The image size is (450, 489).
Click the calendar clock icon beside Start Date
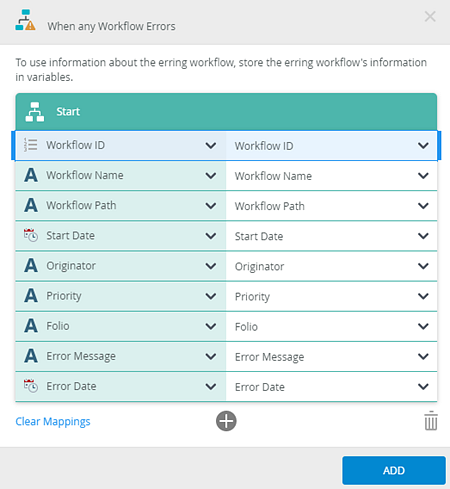click(x=31, y=235)
